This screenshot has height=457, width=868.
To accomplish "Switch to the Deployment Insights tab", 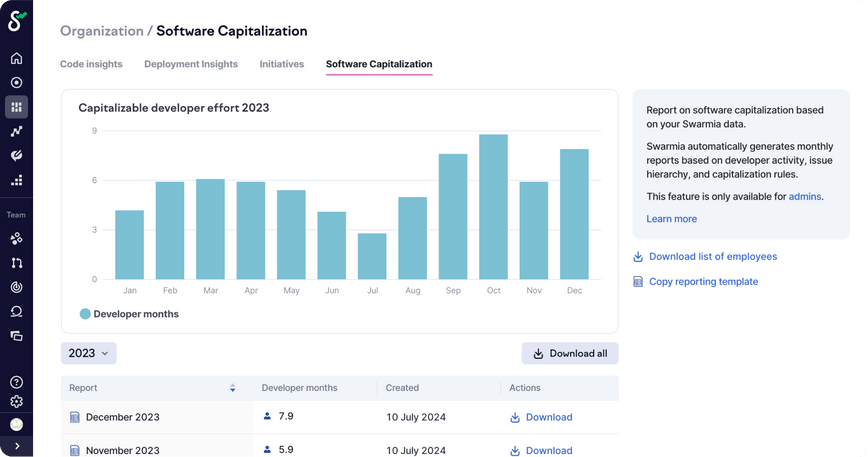I will point(191,64).
